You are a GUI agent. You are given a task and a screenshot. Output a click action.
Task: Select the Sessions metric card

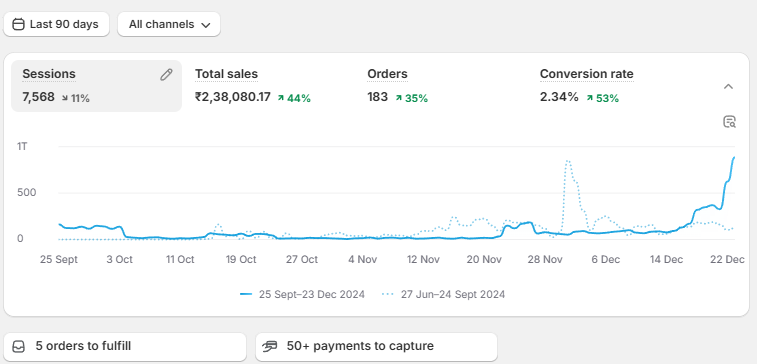(x=97, y=86)
